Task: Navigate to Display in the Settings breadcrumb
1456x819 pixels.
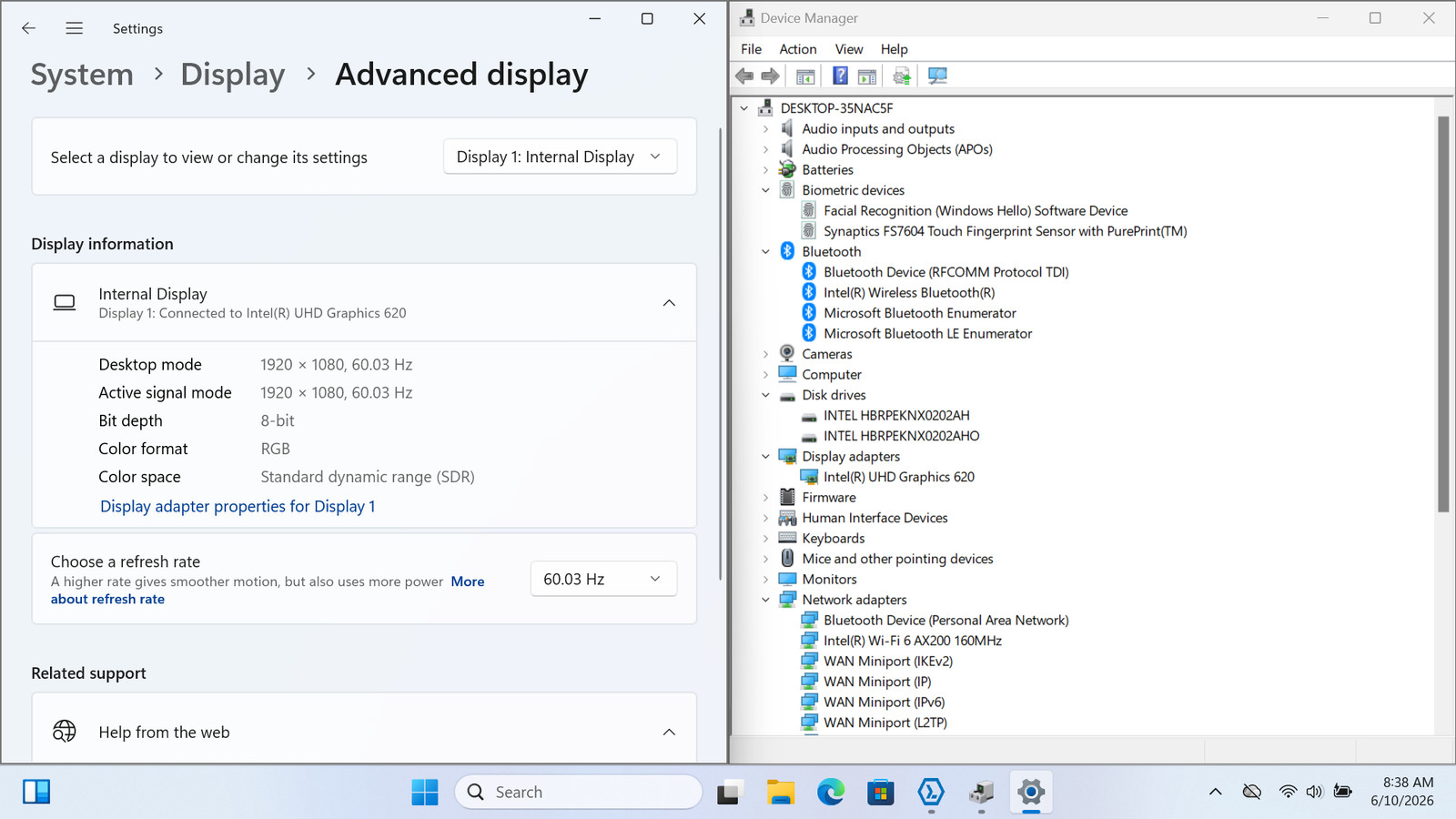Action: coord(233,75)
